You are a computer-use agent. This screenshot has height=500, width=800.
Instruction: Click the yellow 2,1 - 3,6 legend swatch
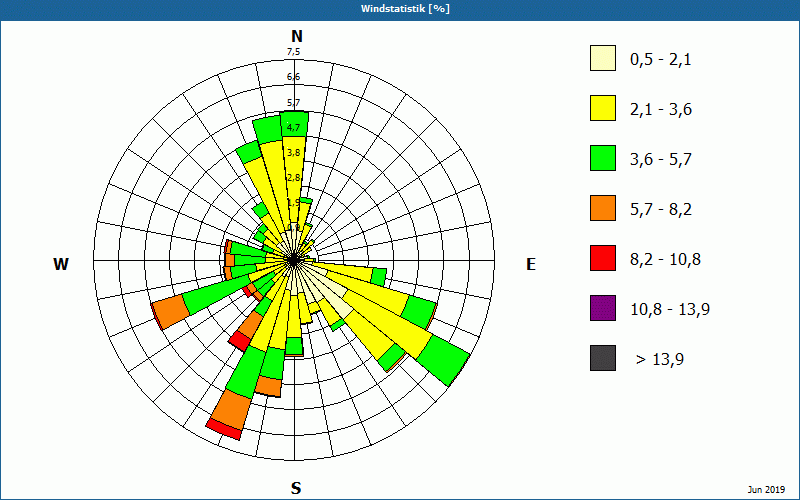coord(603,108)
